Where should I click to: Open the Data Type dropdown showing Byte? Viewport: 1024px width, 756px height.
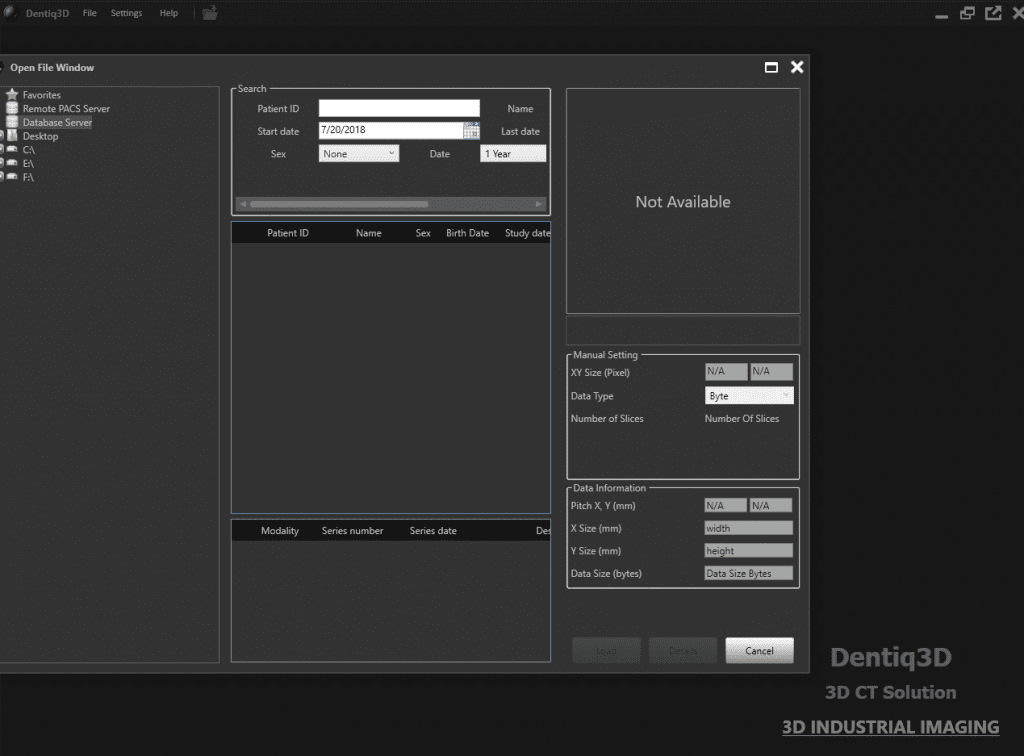tap(749, 396)
